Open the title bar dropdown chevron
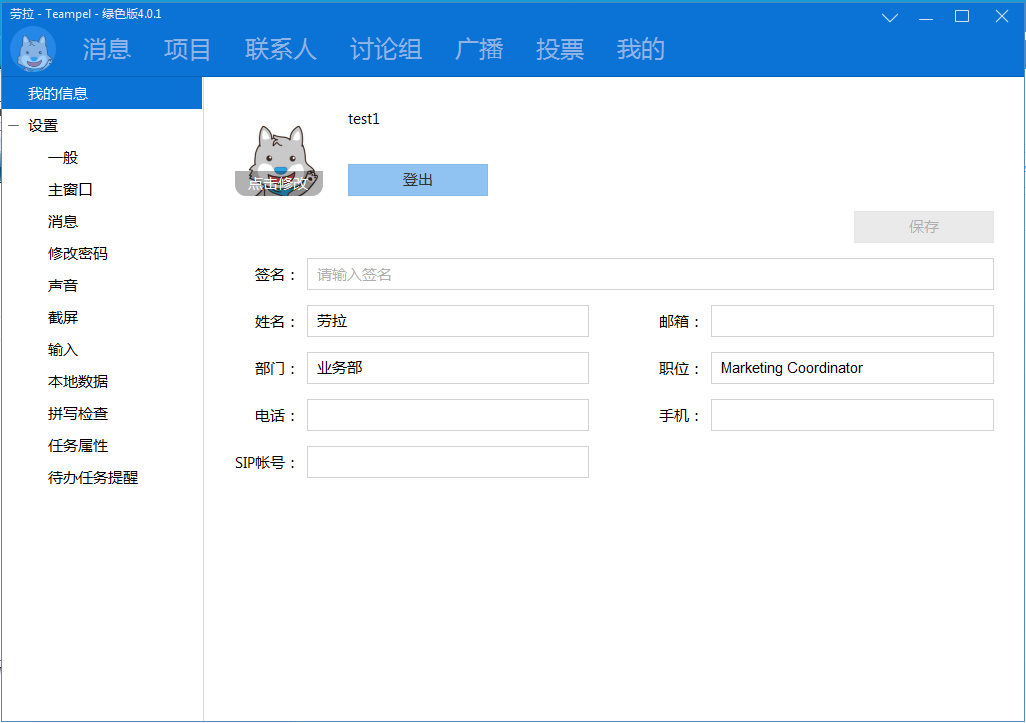The width and height of the screenshot is (1026, 723). pyautogui.click(x=889, y=17)
